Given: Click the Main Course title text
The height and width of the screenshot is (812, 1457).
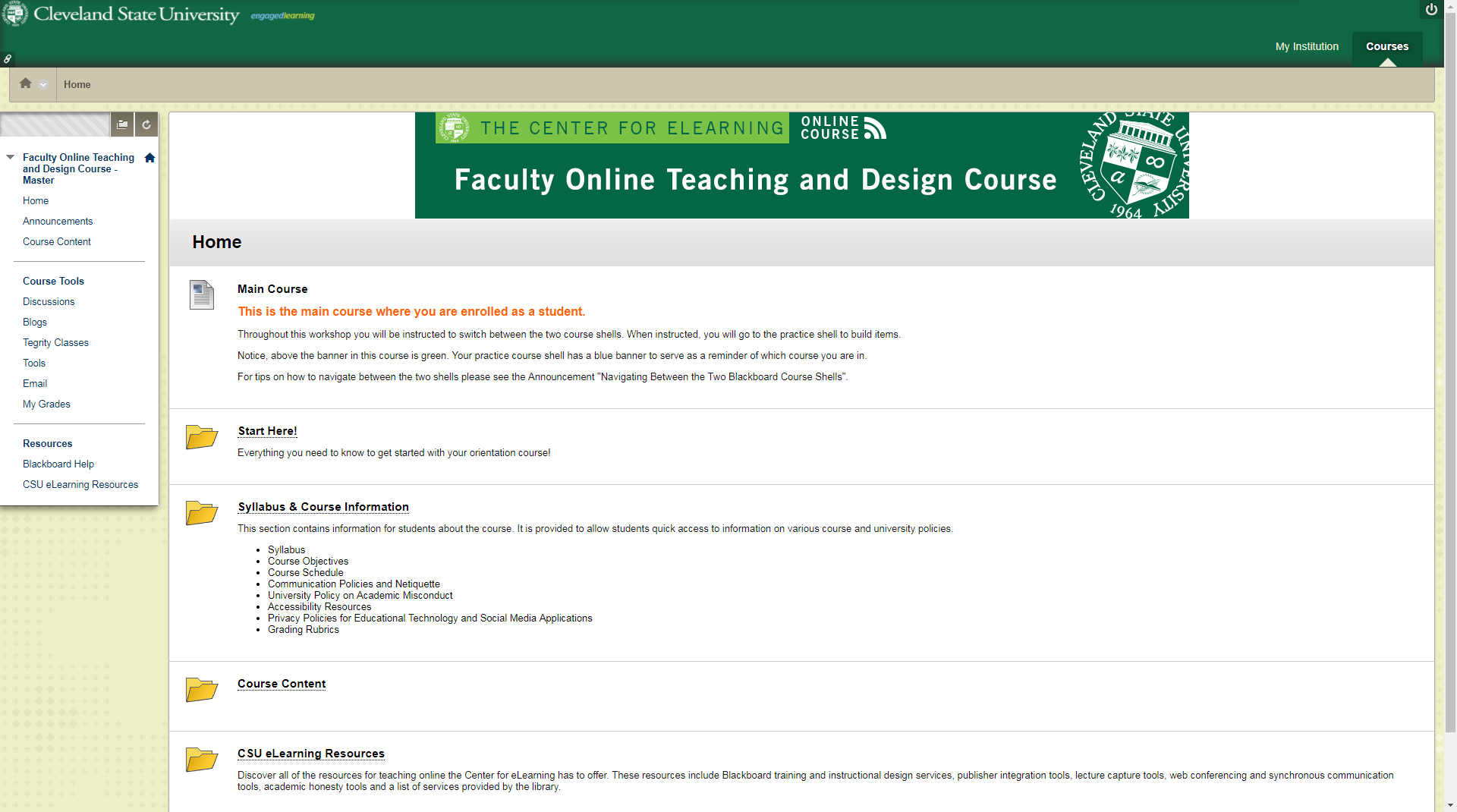Looking at the screenshot, I should pyautogui.click(x=272, y=289).
